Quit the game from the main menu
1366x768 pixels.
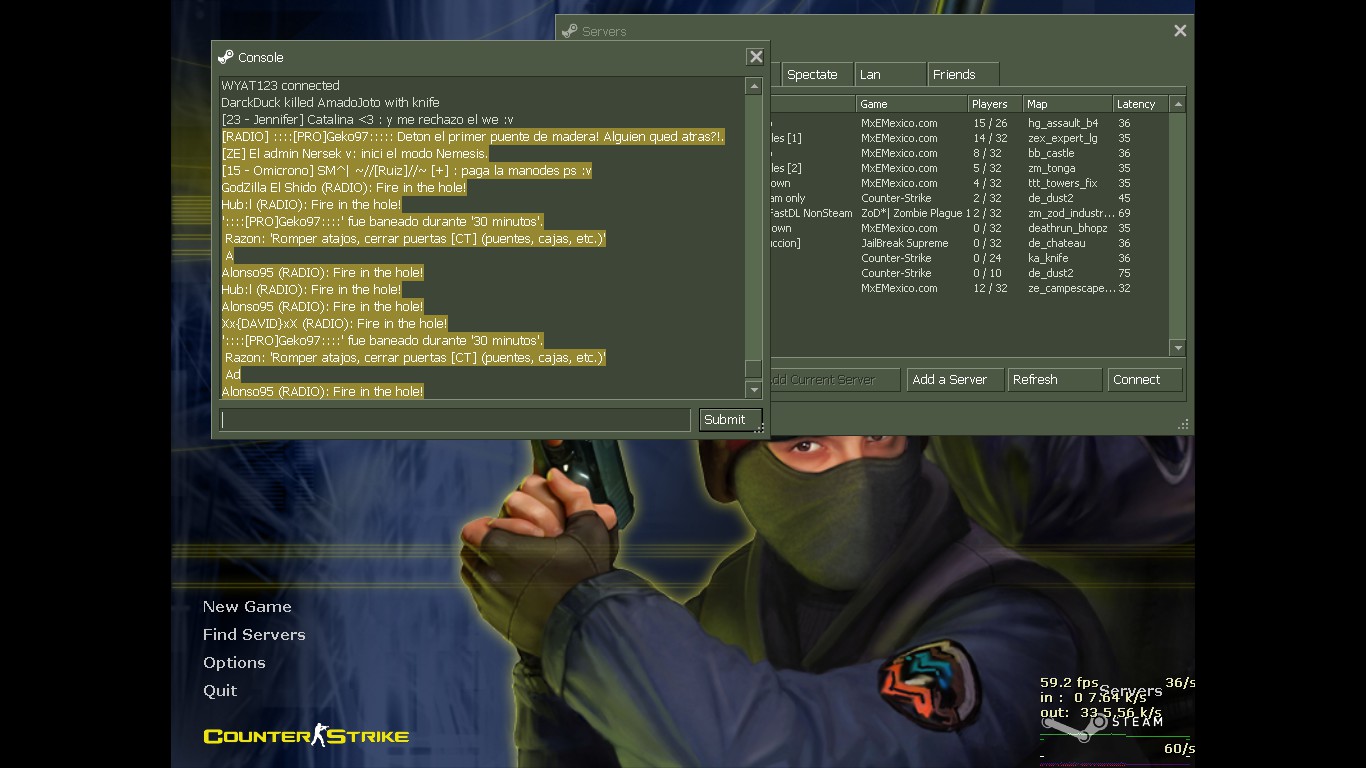[x=220, y=690]
